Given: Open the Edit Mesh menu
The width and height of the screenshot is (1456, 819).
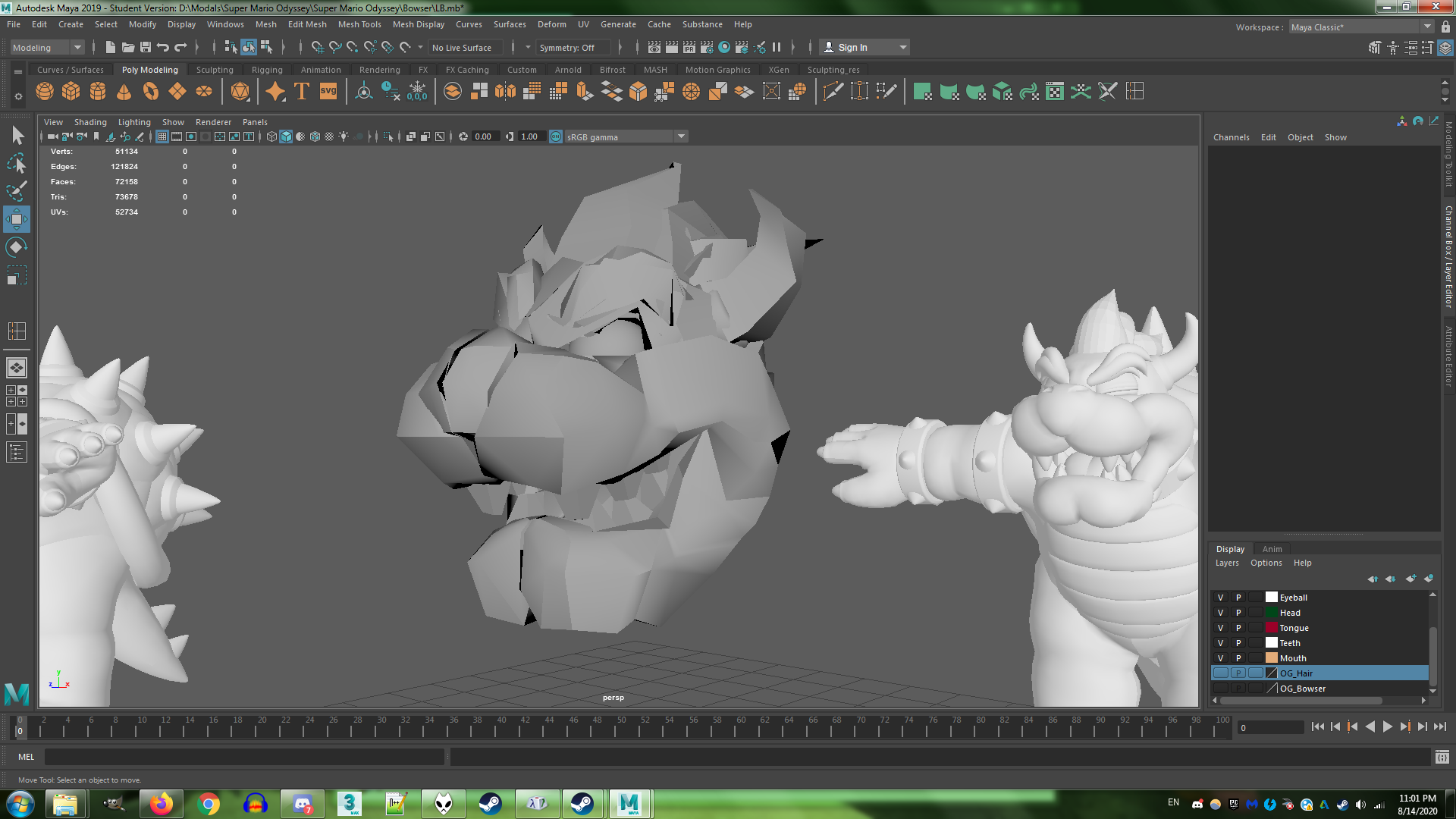Looking at the screenshot, I should [x=307, y=24].
